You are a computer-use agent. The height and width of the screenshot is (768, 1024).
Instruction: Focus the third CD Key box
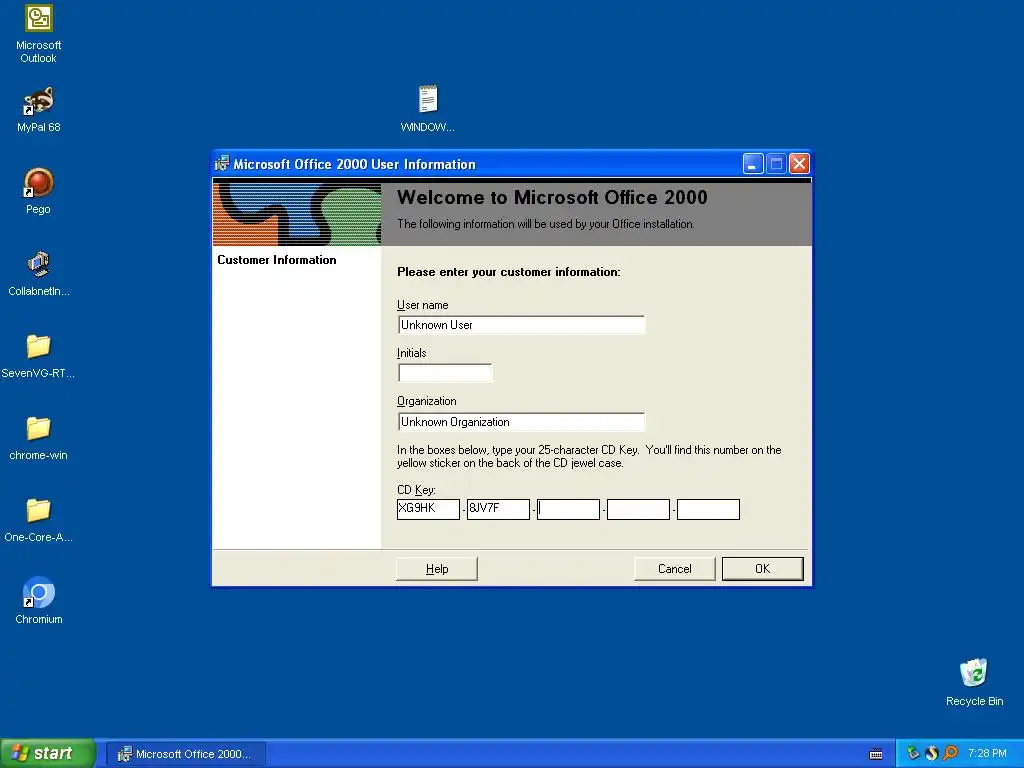568,509
